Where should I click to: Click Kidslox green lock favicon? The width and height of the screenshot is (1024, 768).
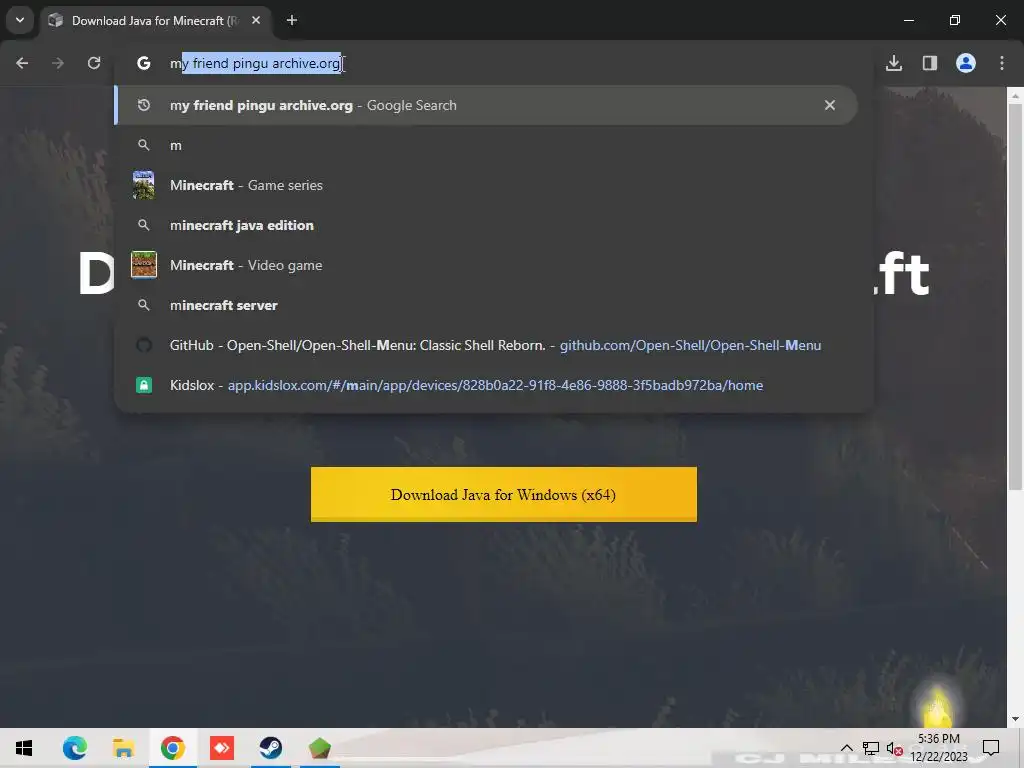click(x=144, y=385)
